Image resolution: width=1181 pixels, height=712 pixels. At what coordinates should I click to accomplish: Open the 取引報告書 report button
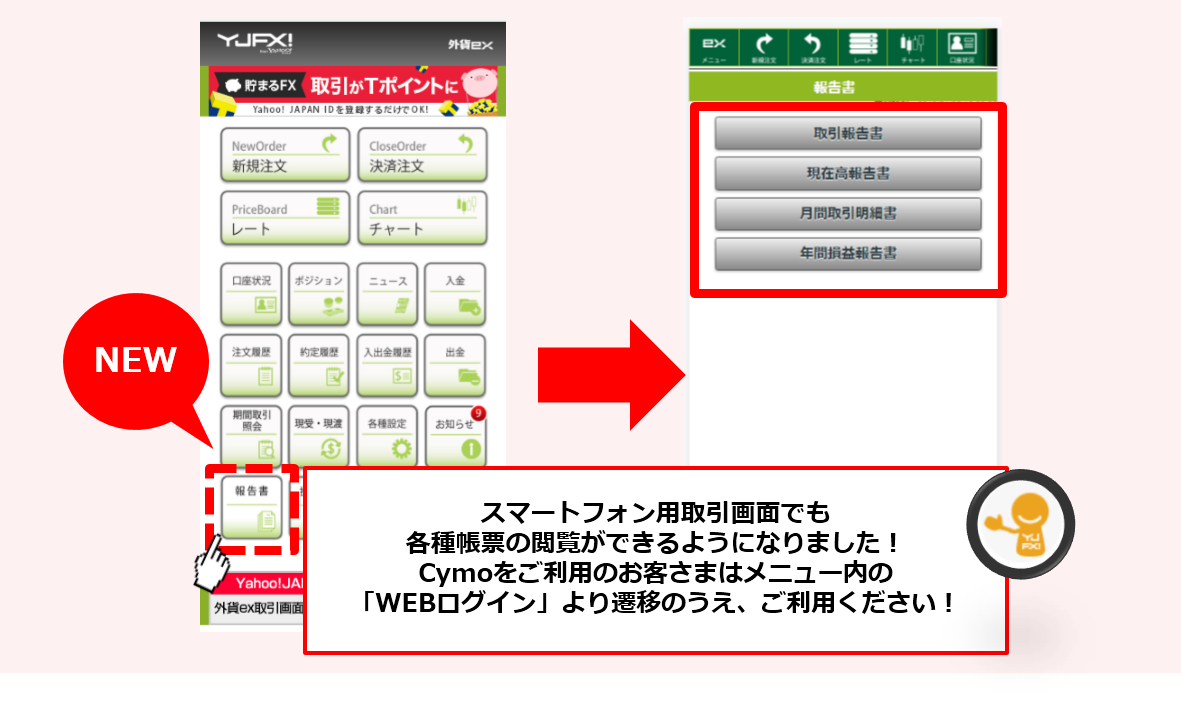click(x=847, y=134)
